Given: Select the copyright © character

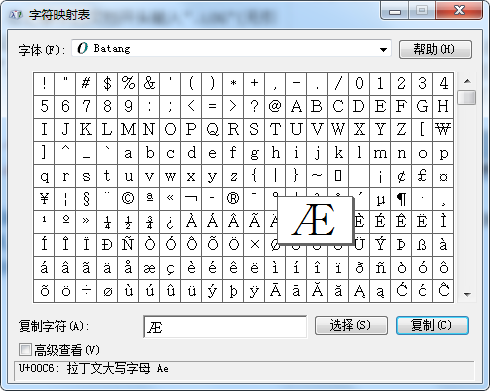Looking at the screenshot, I should pyautogui.click(x=128, y=199).
